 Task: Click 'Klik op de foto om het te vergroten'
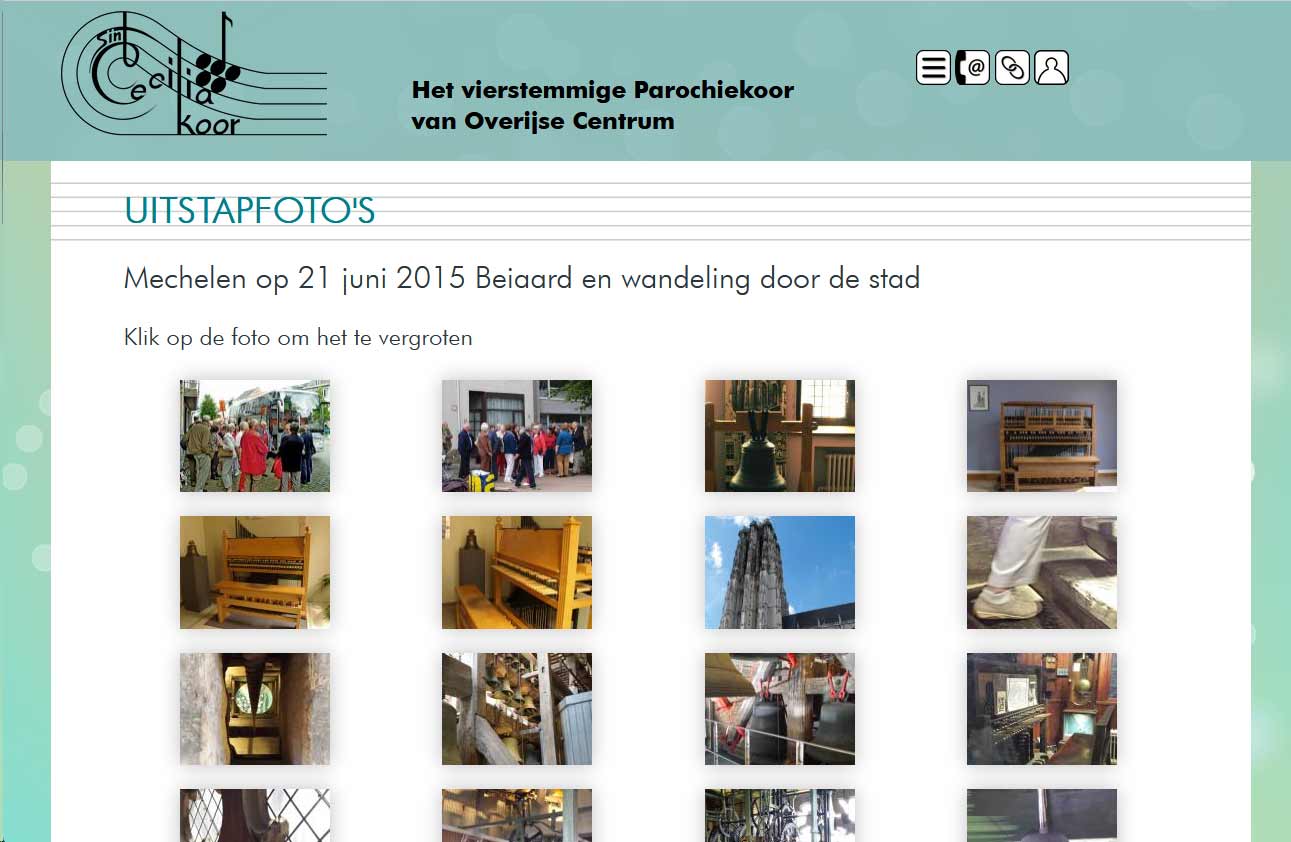pyautogui.click(x=298, y=338)
